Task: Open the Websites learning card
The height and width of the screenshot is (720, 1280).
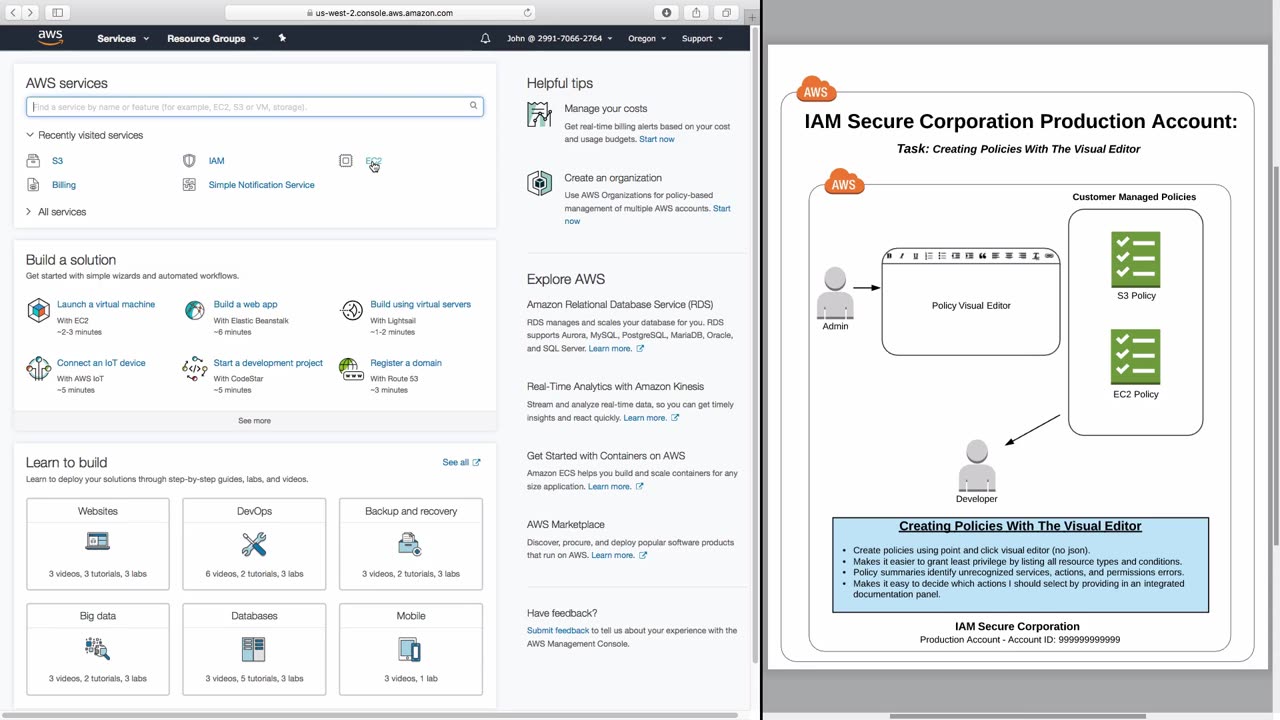Action: tap(98, 544)
